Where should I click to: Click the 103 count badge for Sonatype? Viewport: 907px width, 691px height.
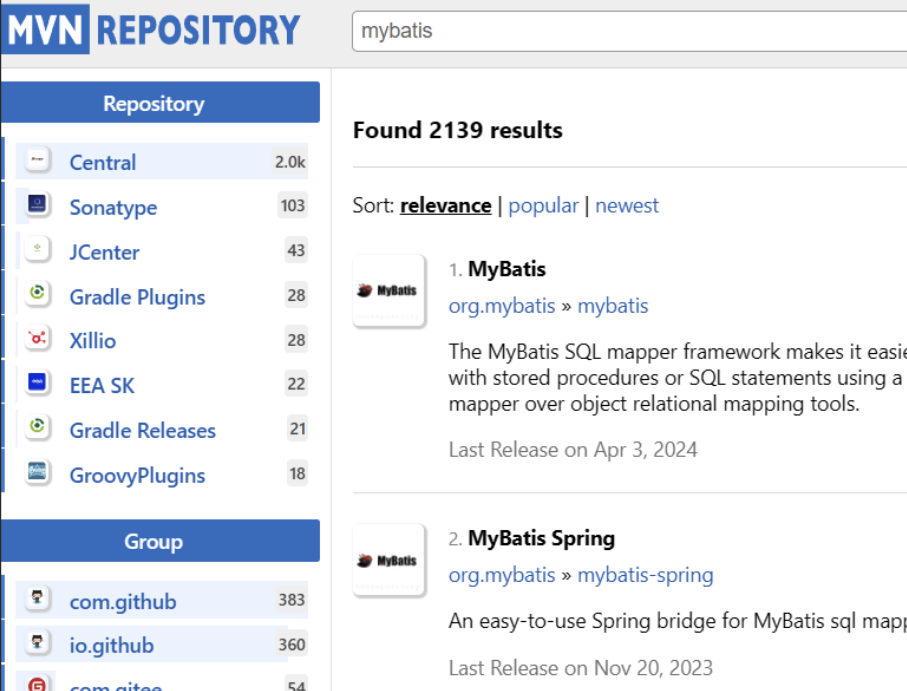pos(292,205)
